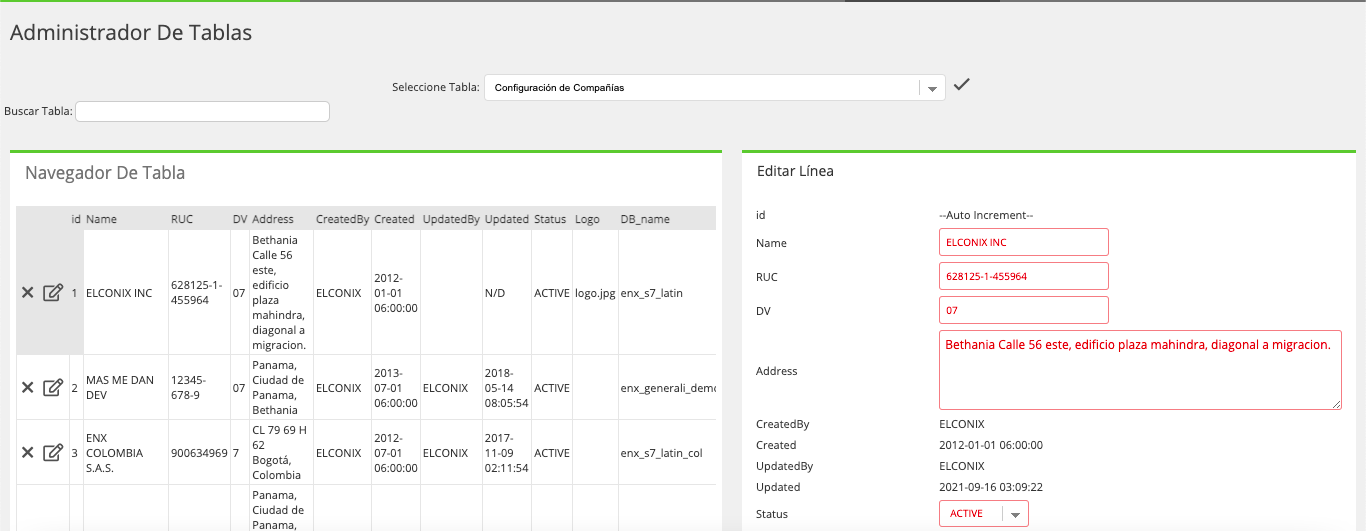Delete the ENX COLOMBIA S.A.S. row
The image size is (1366, 531).
click(x=28, y=452)
